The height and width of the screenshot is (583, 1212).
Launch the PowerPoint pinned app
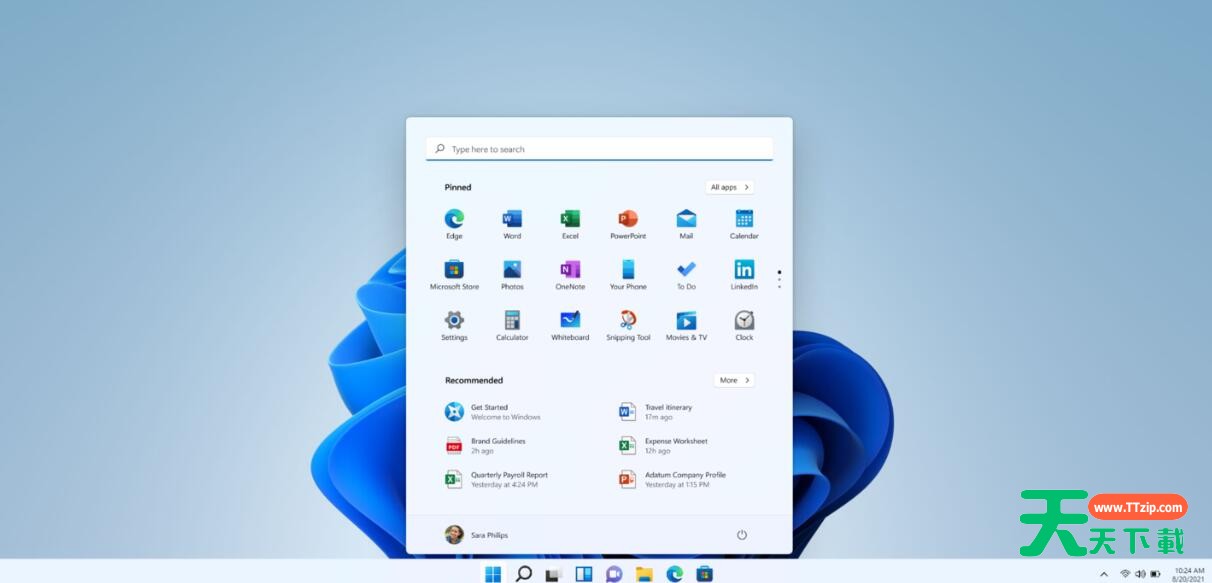pyautogui.click(x=628, y=219)
